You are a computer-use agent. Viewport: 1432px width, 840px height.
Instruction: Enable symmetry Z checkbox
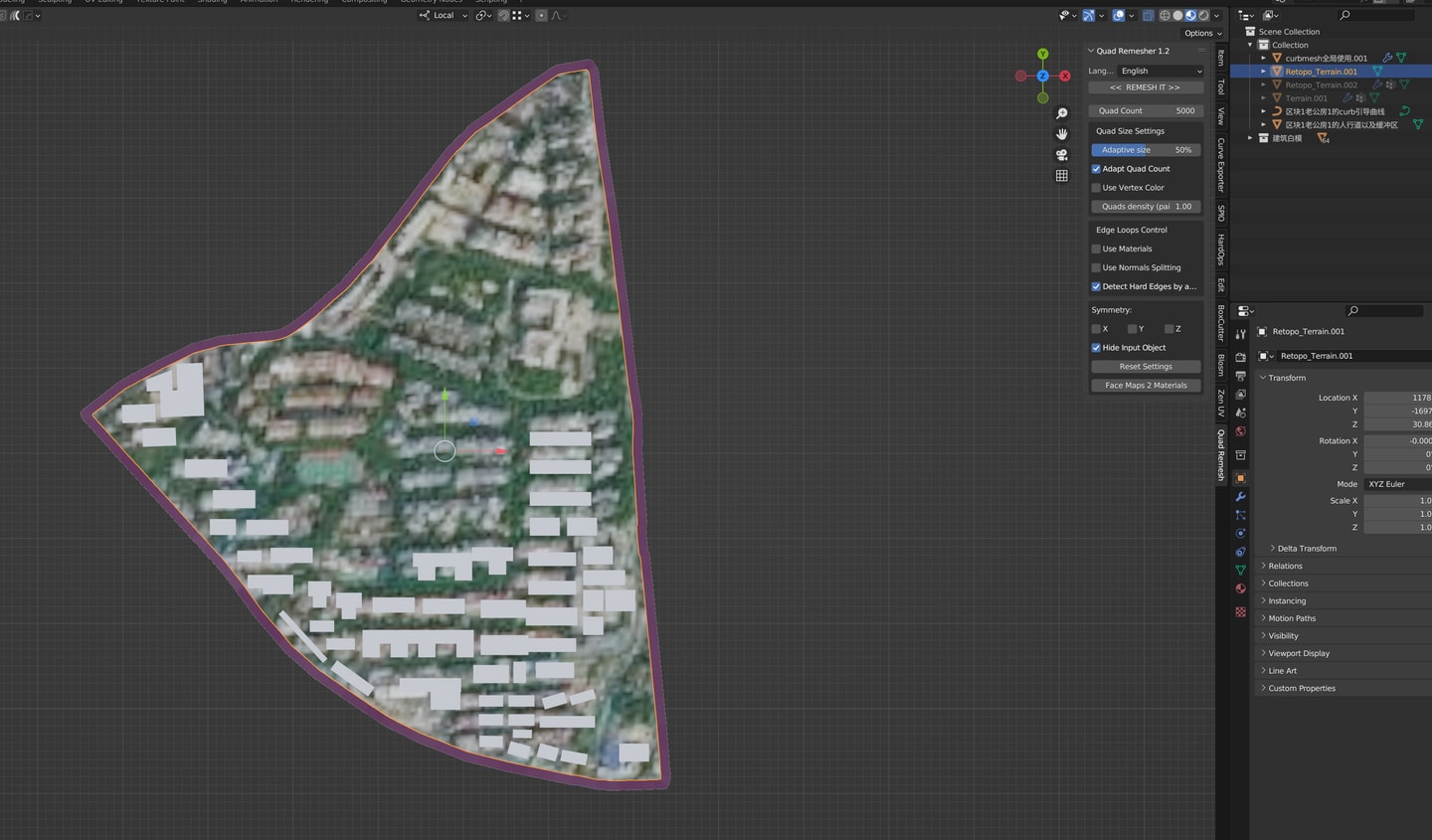click(1169, 329)
